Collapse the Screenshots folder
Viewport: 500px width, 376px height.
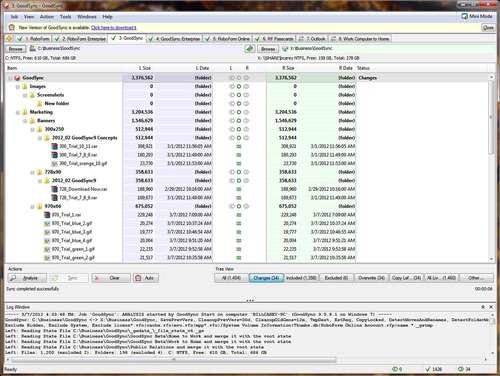pos(25,95)
